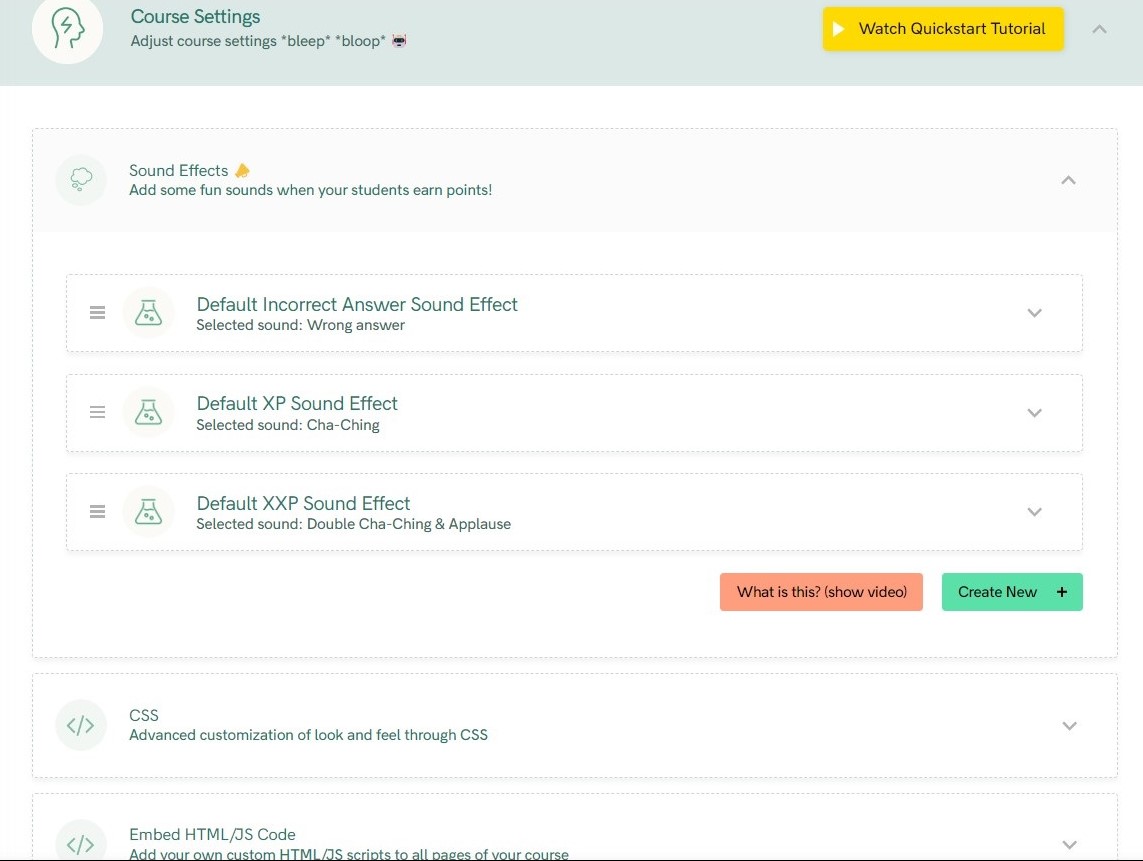Expand Default XP Sound Effect chevron
This screenshot has width=1143, height=861.
pyautogui.click(x=1034, y=413)
